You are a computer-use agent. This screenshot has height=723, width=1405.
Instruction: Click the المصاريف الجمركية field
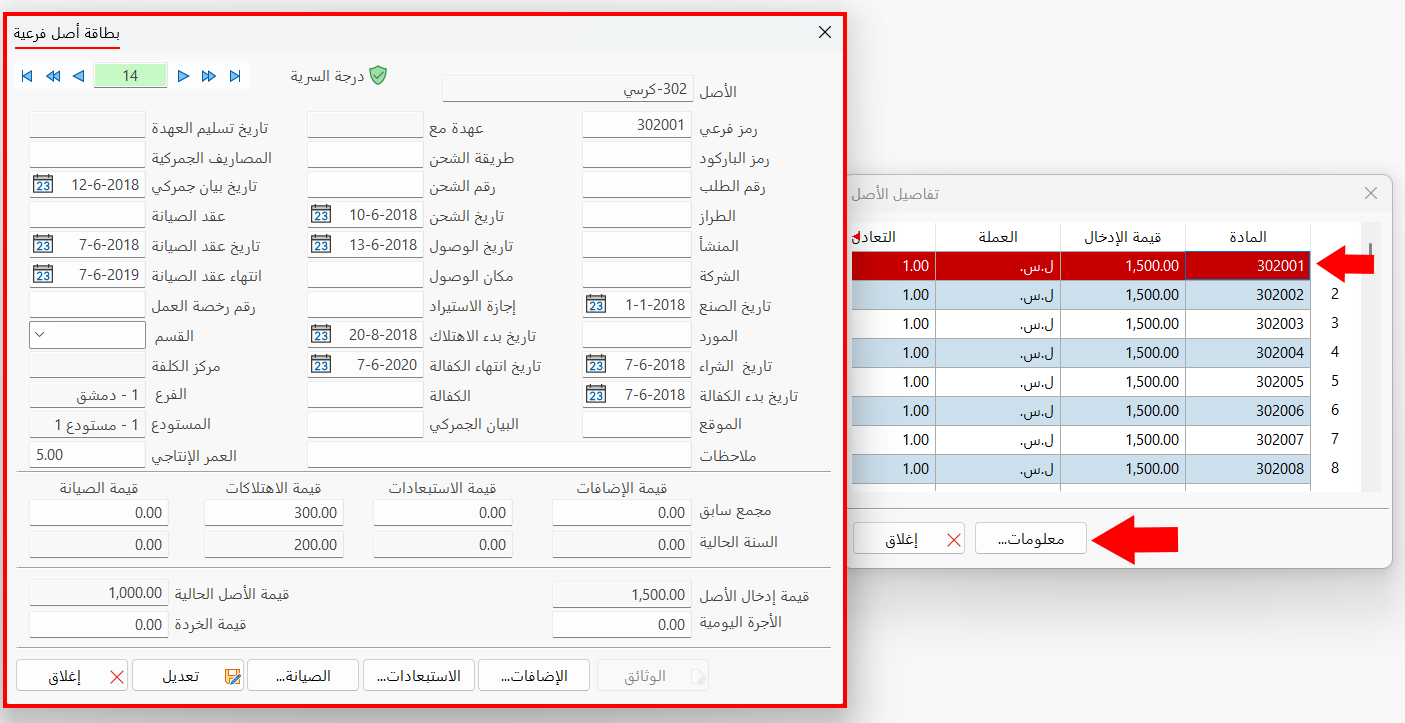pos(88,155)
